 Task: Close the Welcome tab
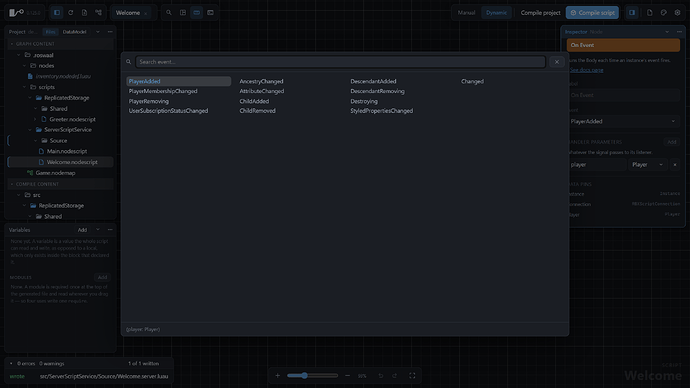(146, 13)
